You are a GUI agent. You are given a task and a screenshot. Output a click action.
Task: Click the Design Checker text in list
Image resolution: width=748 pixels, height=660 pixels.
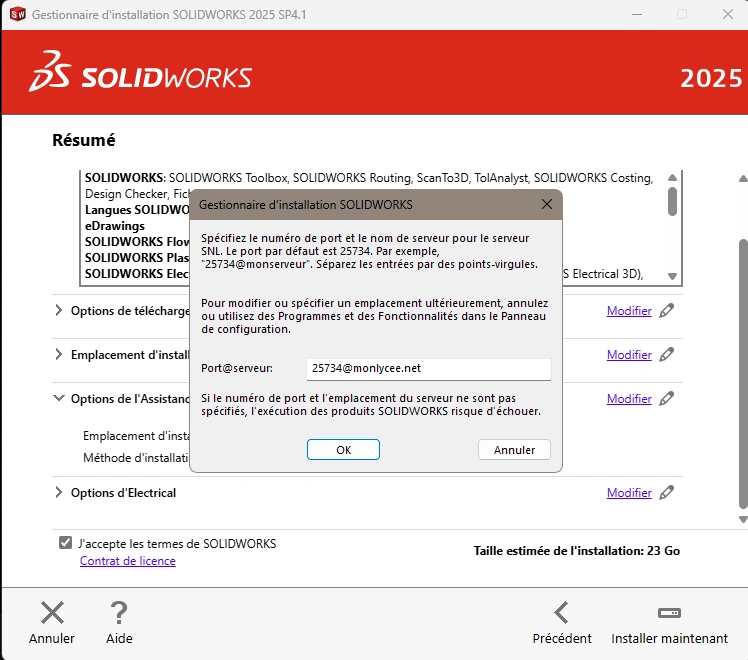126,194
